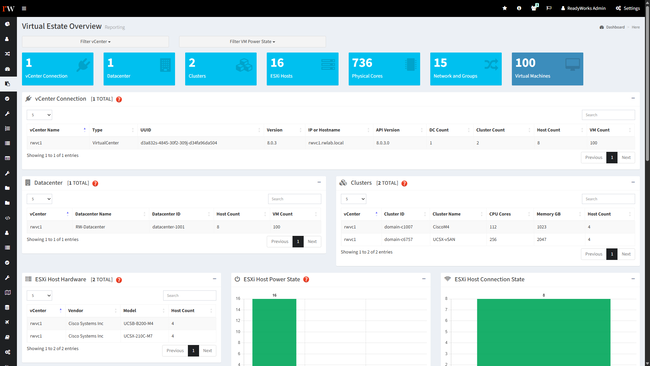Collapse the vCenter Connection panel
Image resolution: width=650 pixels, height=366 pixels.
pyautogui.click(x=633, y=98)
